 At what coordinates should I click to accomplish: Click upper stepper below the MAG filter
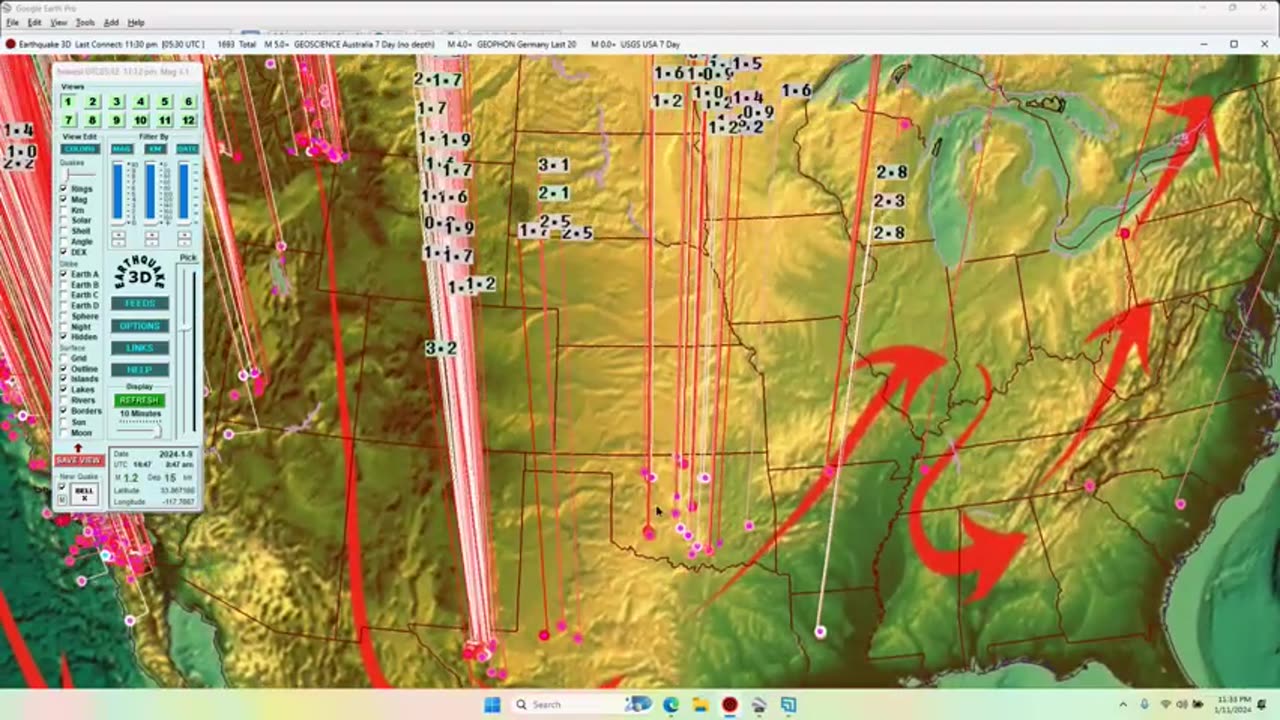tap(119, 234)
